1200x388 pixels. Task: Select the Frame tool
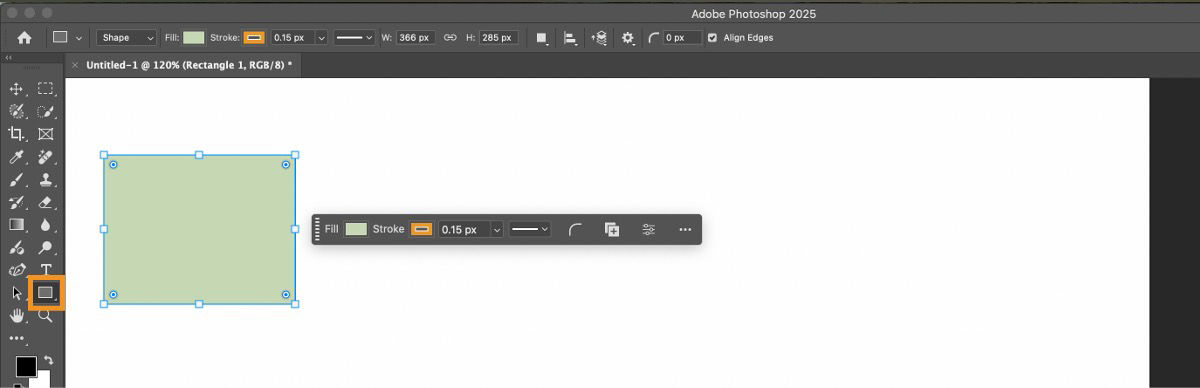pyautogui.click(x=45, y=134)
